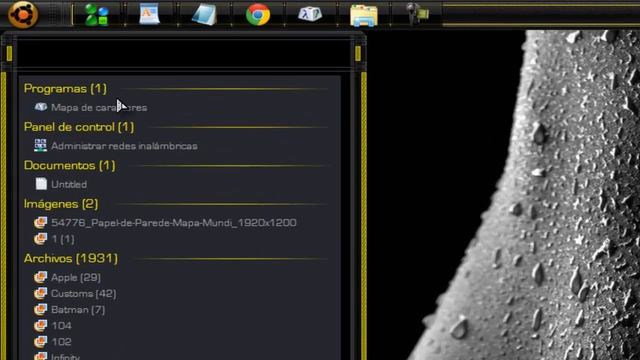Open the Notepad taskbar icon
Viewport: 640px width, 360px height.
[x=204, y=15]
